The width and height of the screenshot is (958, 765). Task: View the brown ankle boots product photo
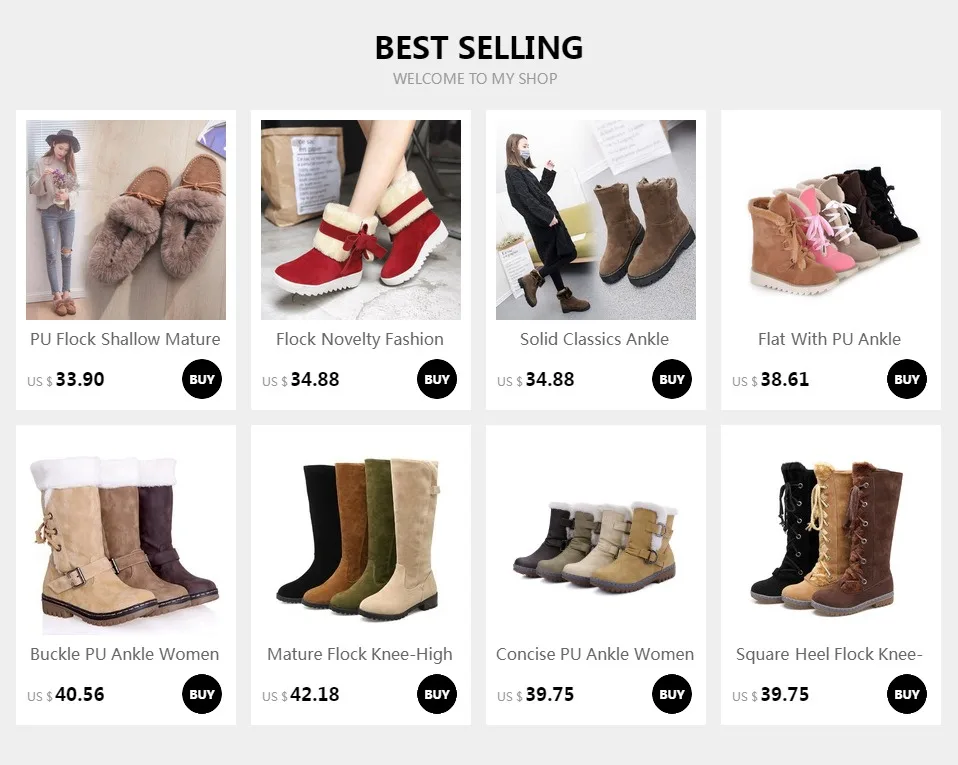click(x=596, y=220)
